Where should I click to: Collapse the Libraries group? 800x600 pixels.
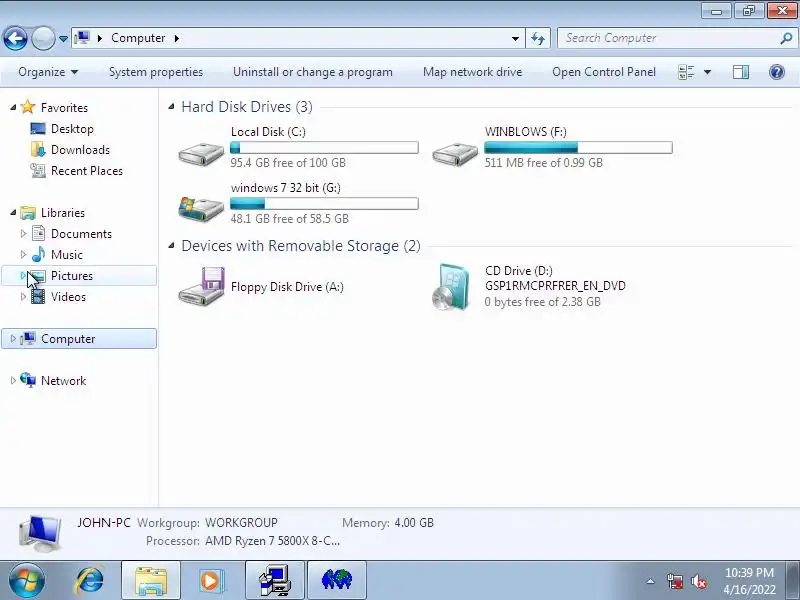[x=13, y=212]
